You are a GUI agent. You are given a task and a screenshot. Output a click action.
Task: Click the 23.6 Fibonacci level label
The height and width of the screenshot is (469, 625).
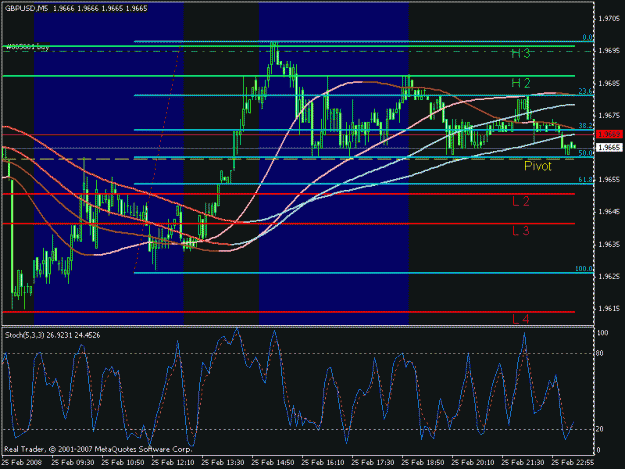click(x=586, y=91)
